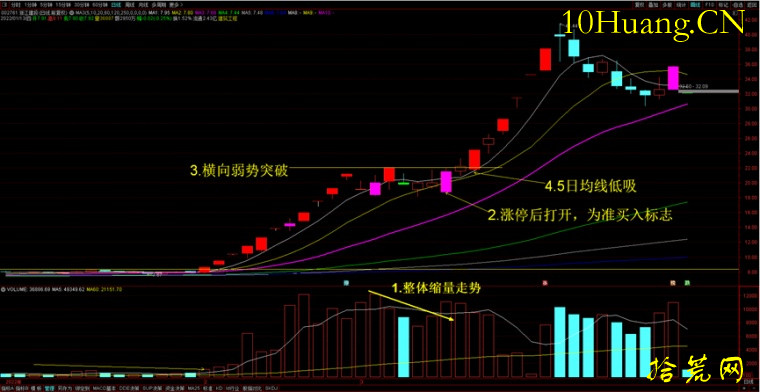The image size is (760, 392).
Task: Select the 60分钟 period tab
Action: click(x=100, y=4)
